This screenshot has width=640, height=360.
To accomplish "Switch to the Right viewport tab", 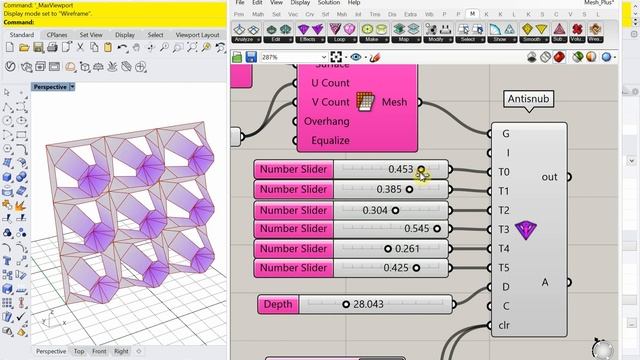I will pyautogui.click(x=121, y=351).
